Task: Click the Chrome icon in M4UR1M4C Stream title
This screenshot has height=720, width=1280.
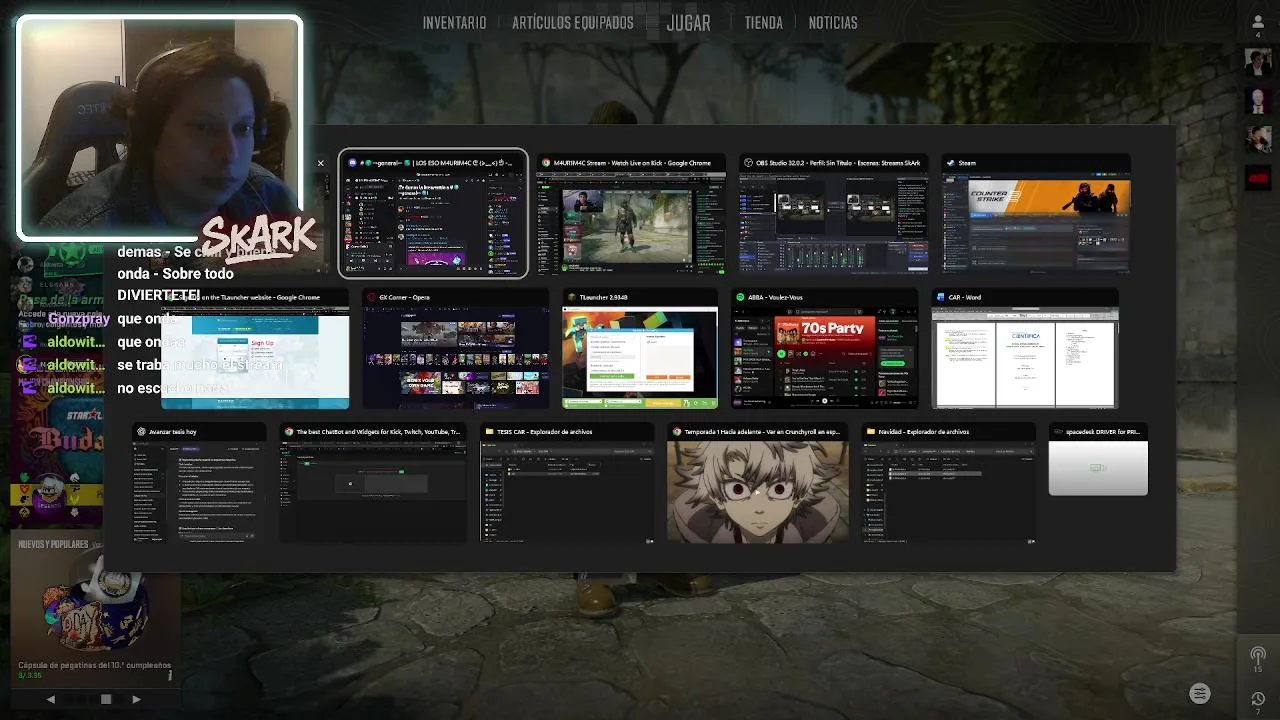Action: [546, 163]
